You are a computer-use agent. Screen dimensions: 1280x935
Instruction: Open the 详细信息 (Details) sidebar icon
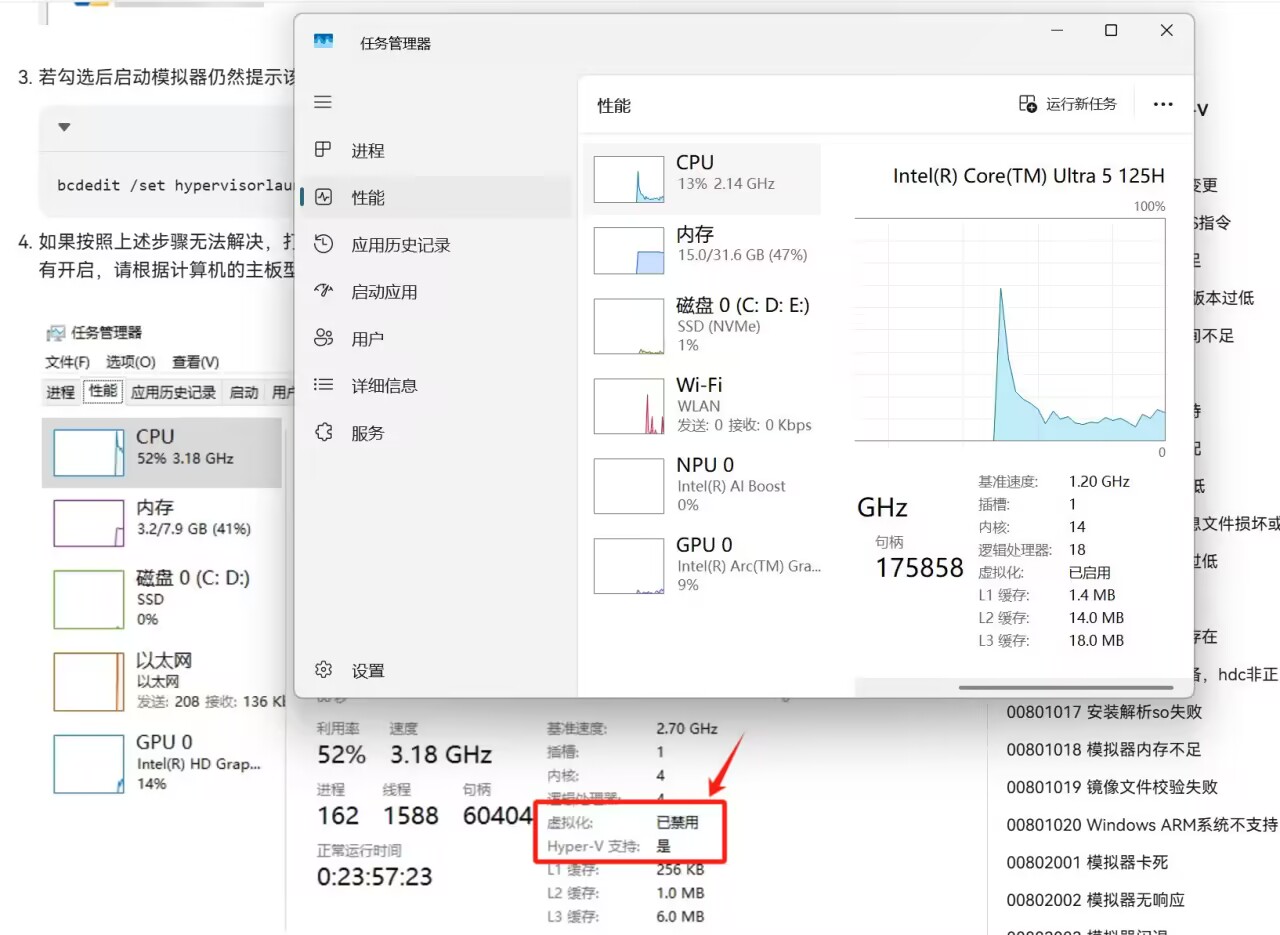[x=322, y=385]
